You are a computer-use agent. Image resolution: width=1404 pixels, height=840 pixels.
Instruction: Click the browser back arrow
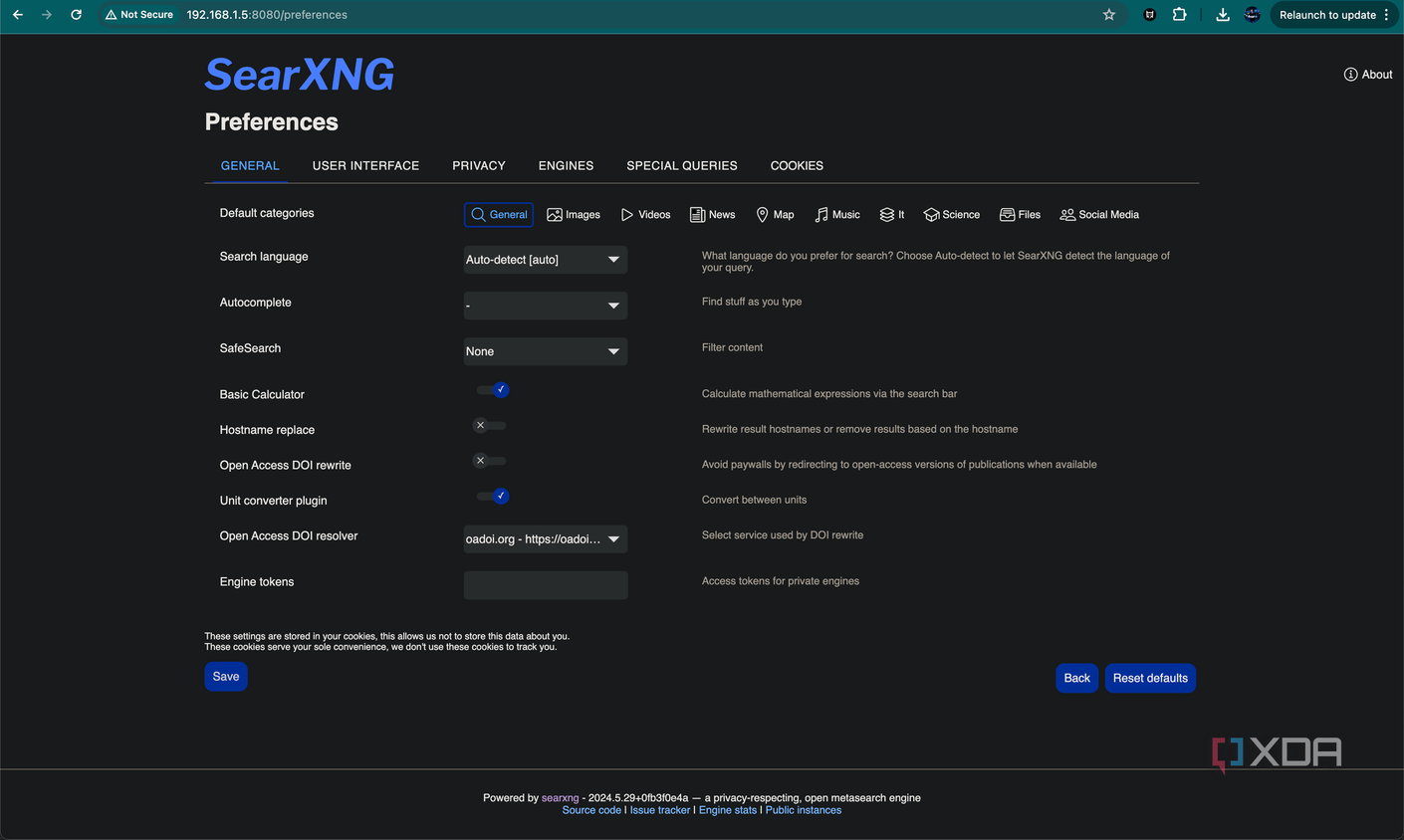point(18,15)
